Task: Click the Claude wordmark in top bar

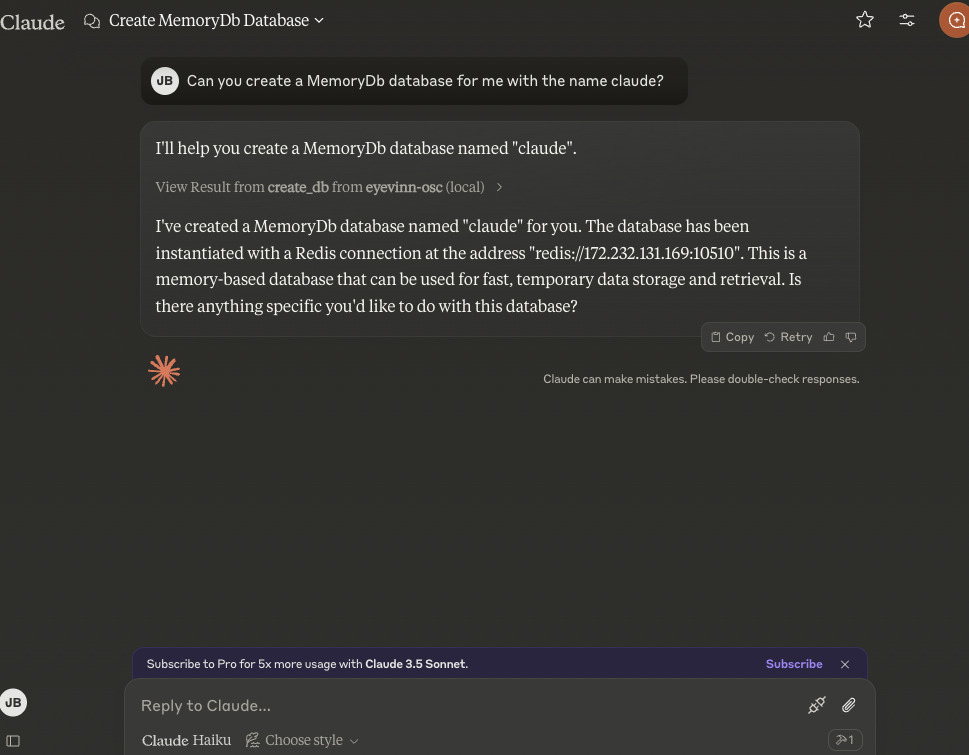Action: pyautogui.click(x=32, y=21)
